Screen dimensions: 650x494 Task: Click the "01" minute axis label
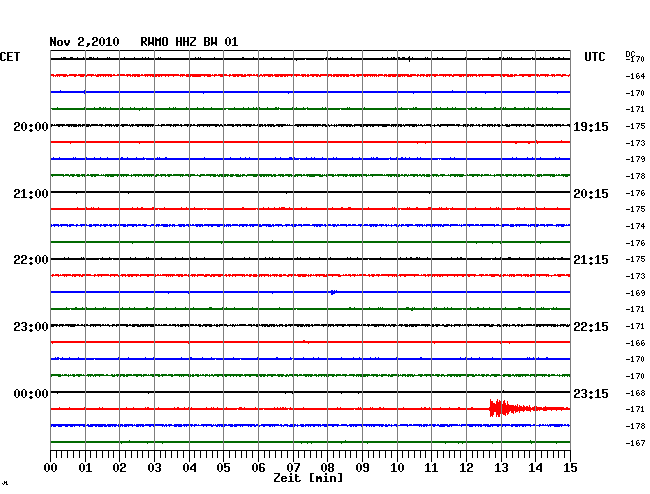pos(85,468)
